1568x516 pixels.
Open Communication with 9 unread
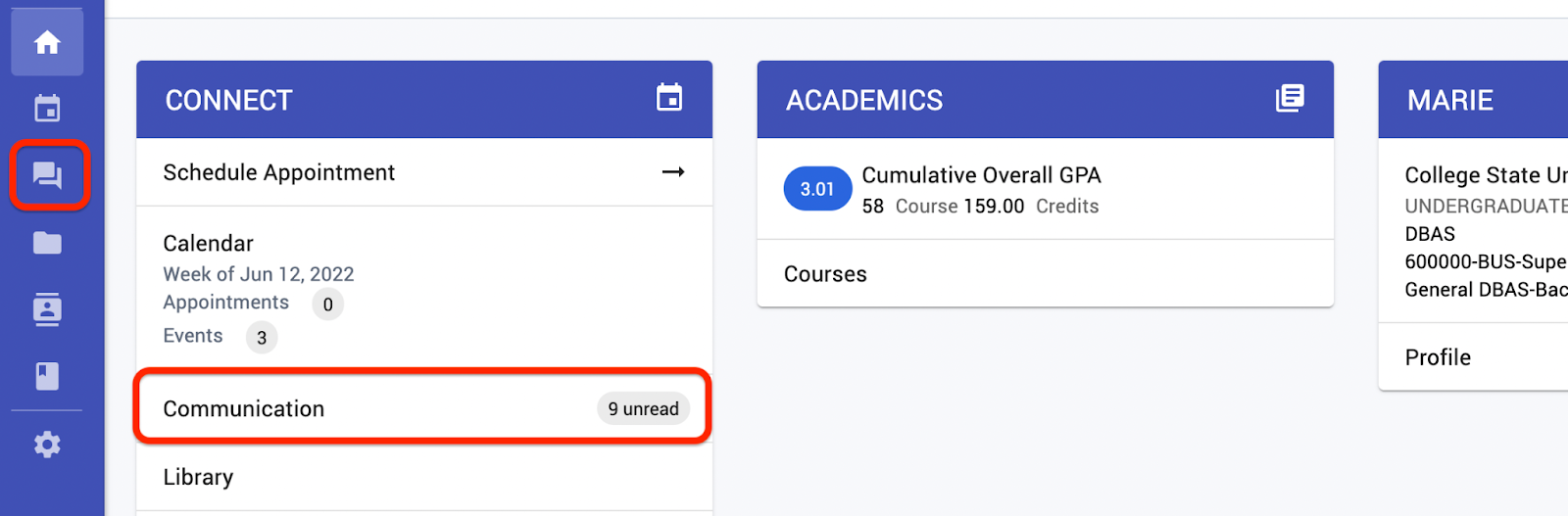424,408
